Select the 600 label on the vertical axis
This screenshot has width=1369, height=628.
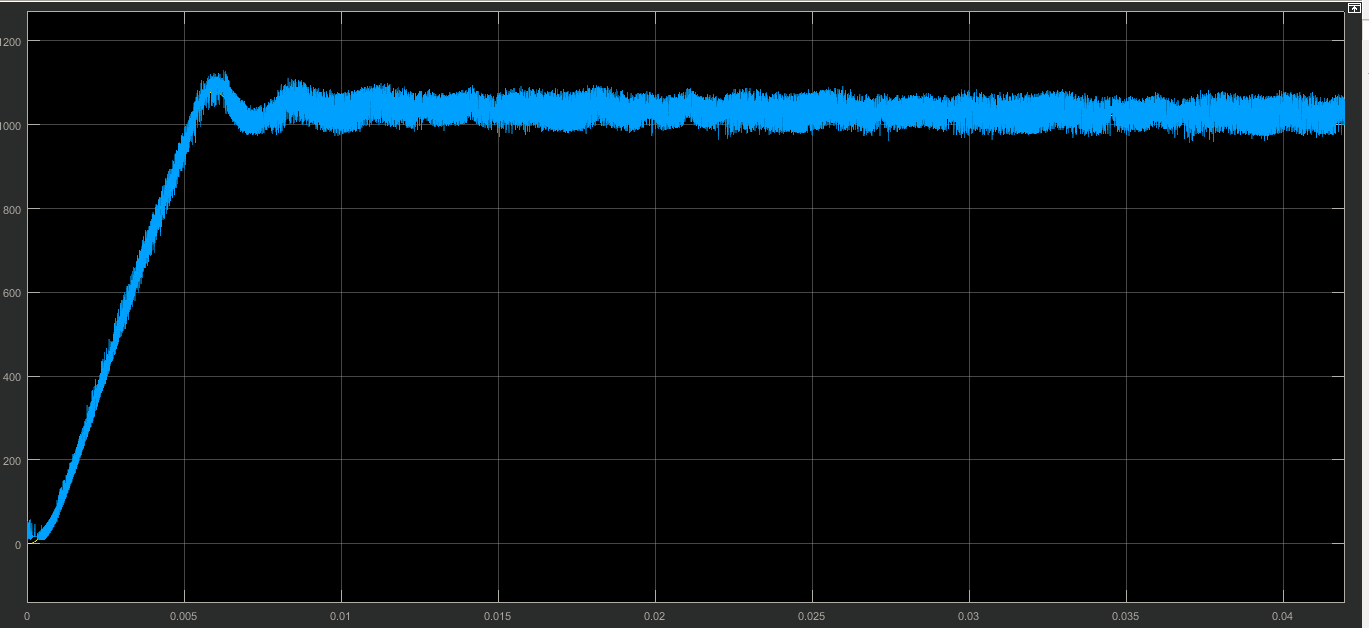pos(10,293)
